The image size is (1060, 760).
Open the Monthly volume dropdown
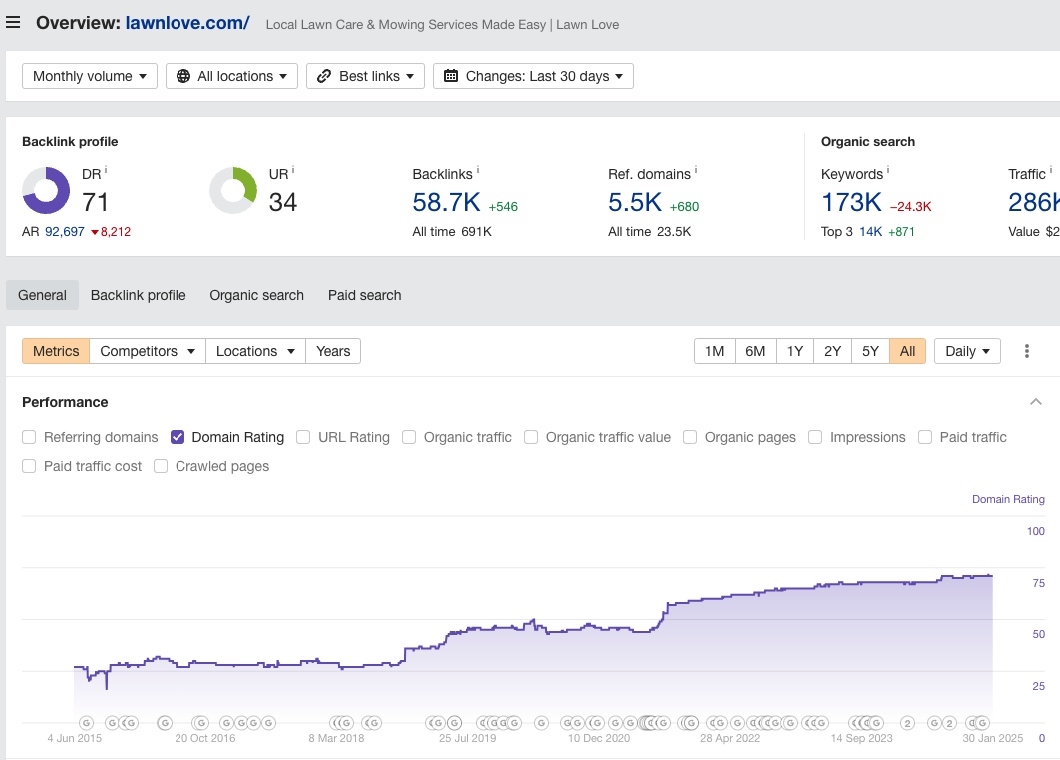coord(90,76)
